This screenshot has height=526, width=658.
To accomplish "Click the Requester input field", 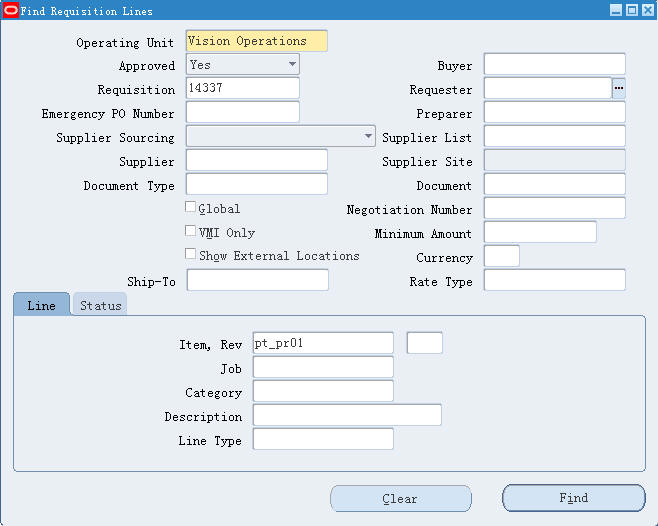I will click(548, 88).
